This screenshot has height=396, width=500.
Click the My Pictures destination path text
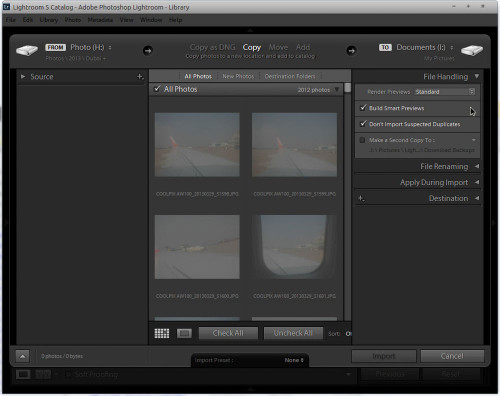point(439,58)
